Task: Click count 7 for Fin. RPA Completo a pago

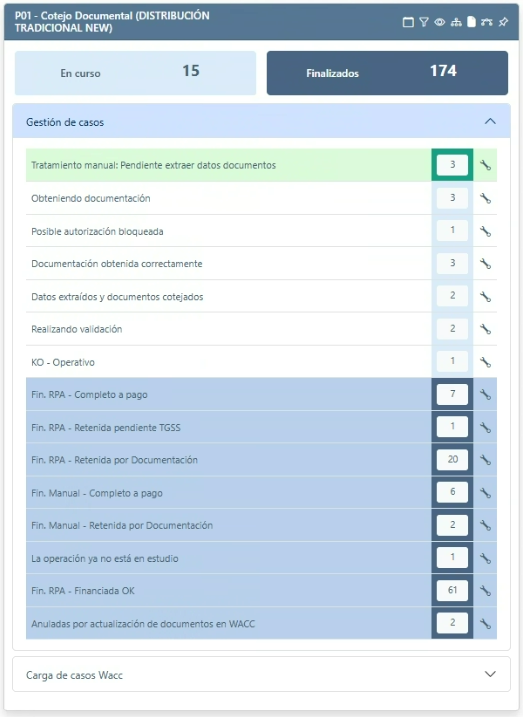Action: [x=452, y=394]
